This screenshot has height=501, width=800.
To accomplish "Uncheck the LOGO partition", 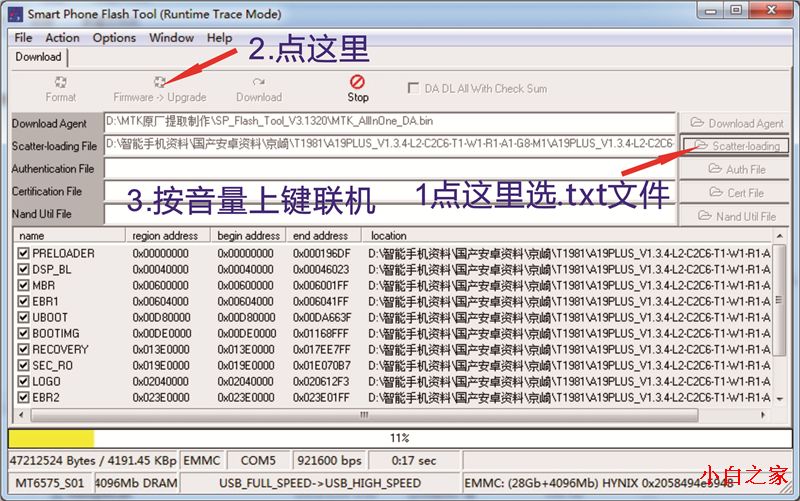I will (23, 381).
